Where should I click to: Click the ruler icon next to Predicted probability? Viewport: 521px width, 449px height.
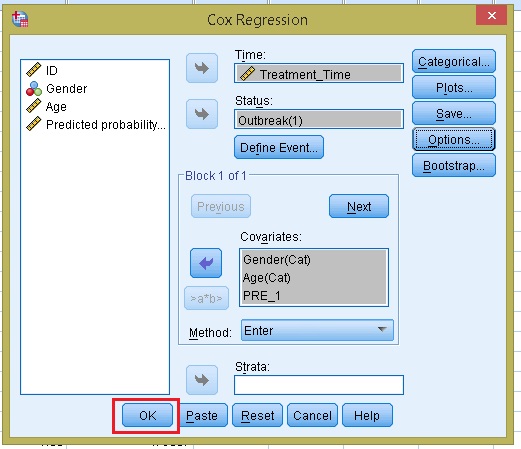pos(34,124)
